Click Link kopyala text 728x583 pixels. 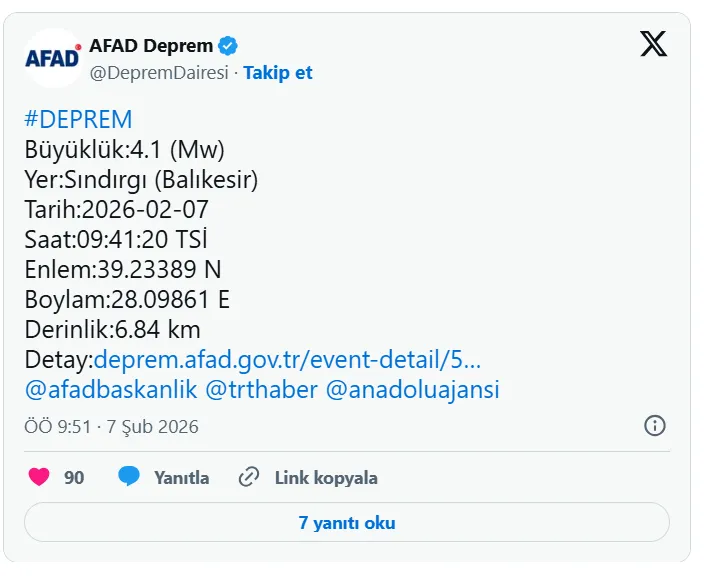pyautogui.click(x=326, y=478)
